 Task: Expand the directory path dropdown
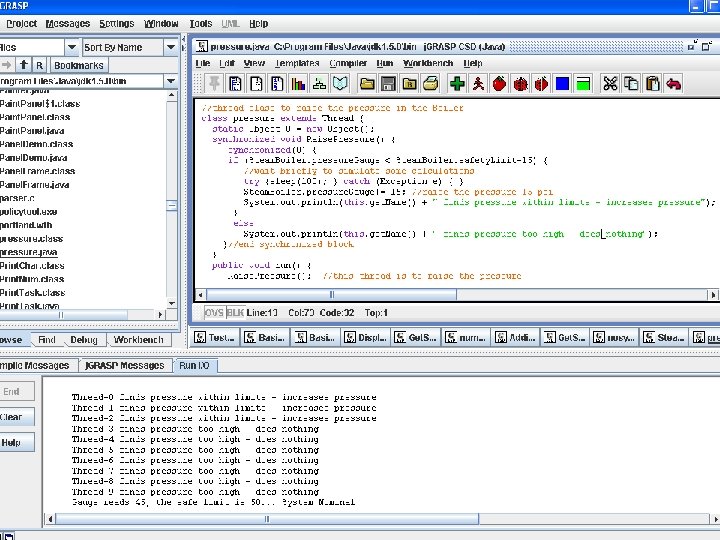coord(171,81)
